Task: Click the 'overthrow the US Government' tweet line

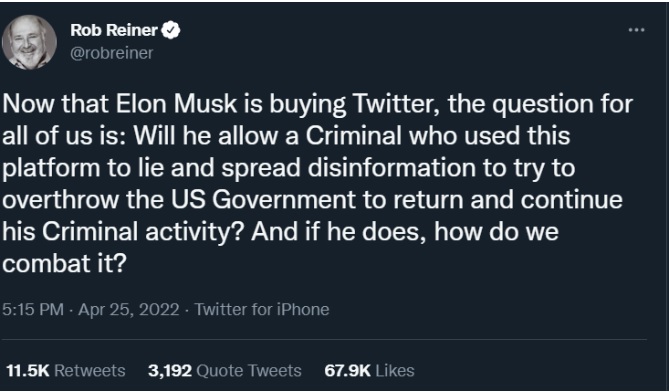Action: point(312,200)
